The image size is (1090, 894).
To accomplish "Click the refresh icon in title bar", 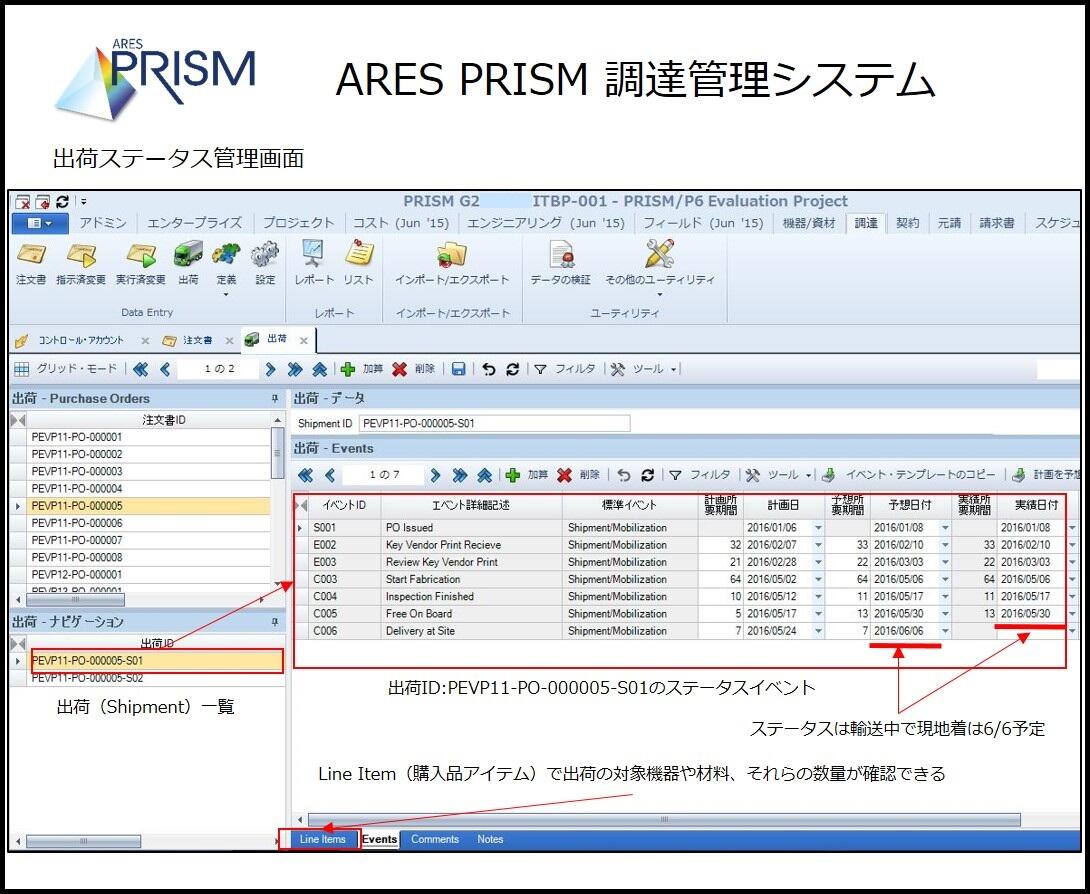I will (62, 202).
